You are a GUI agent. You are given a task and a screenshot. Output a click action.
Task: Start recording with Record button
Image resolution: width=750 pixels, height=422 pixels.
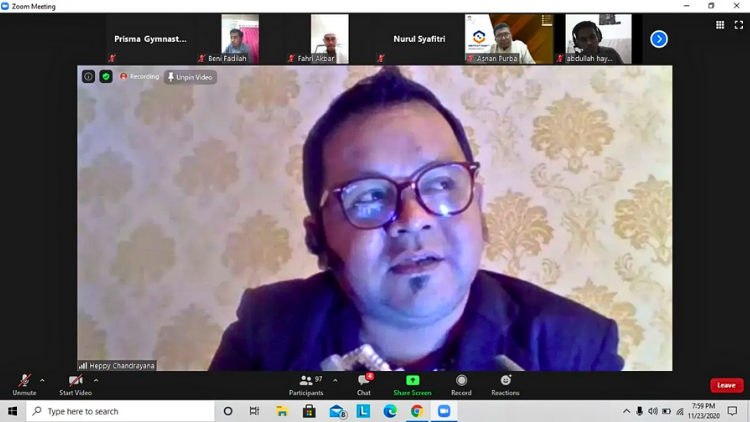click(461, 383)
